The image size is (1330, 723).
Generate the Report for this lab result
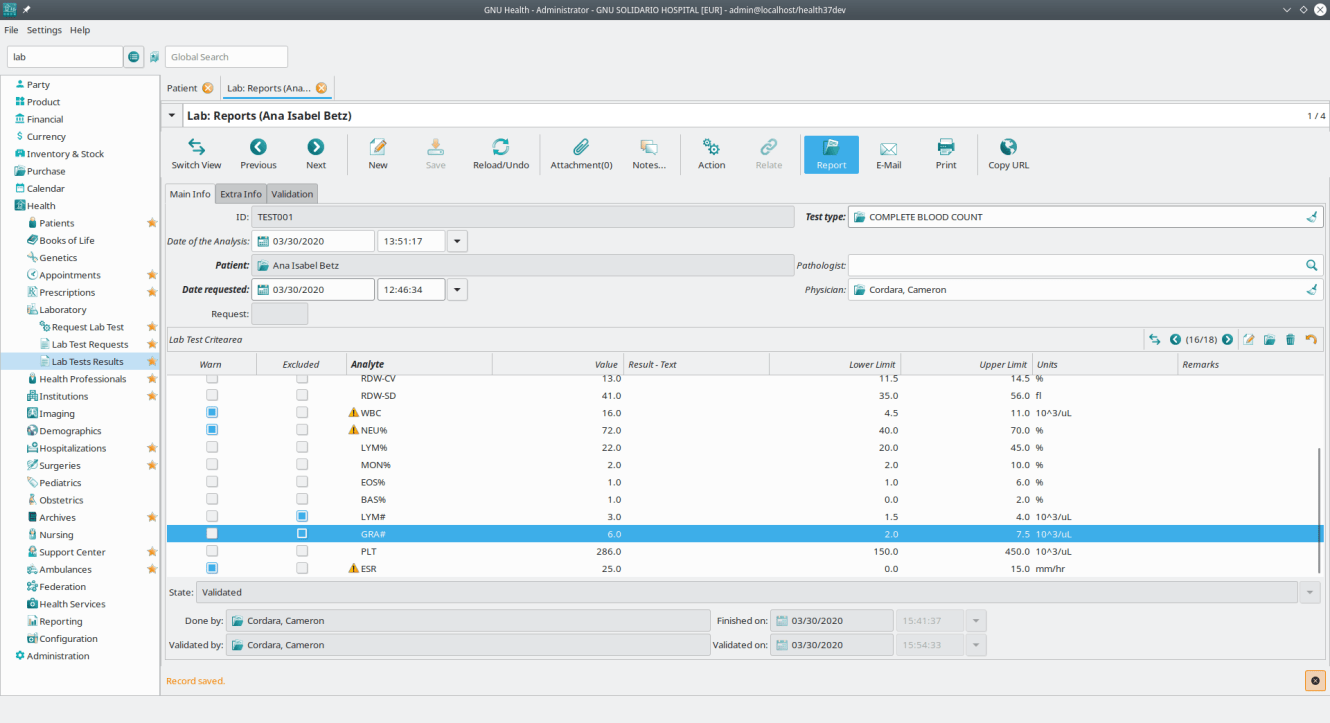(x=830, y=153)
